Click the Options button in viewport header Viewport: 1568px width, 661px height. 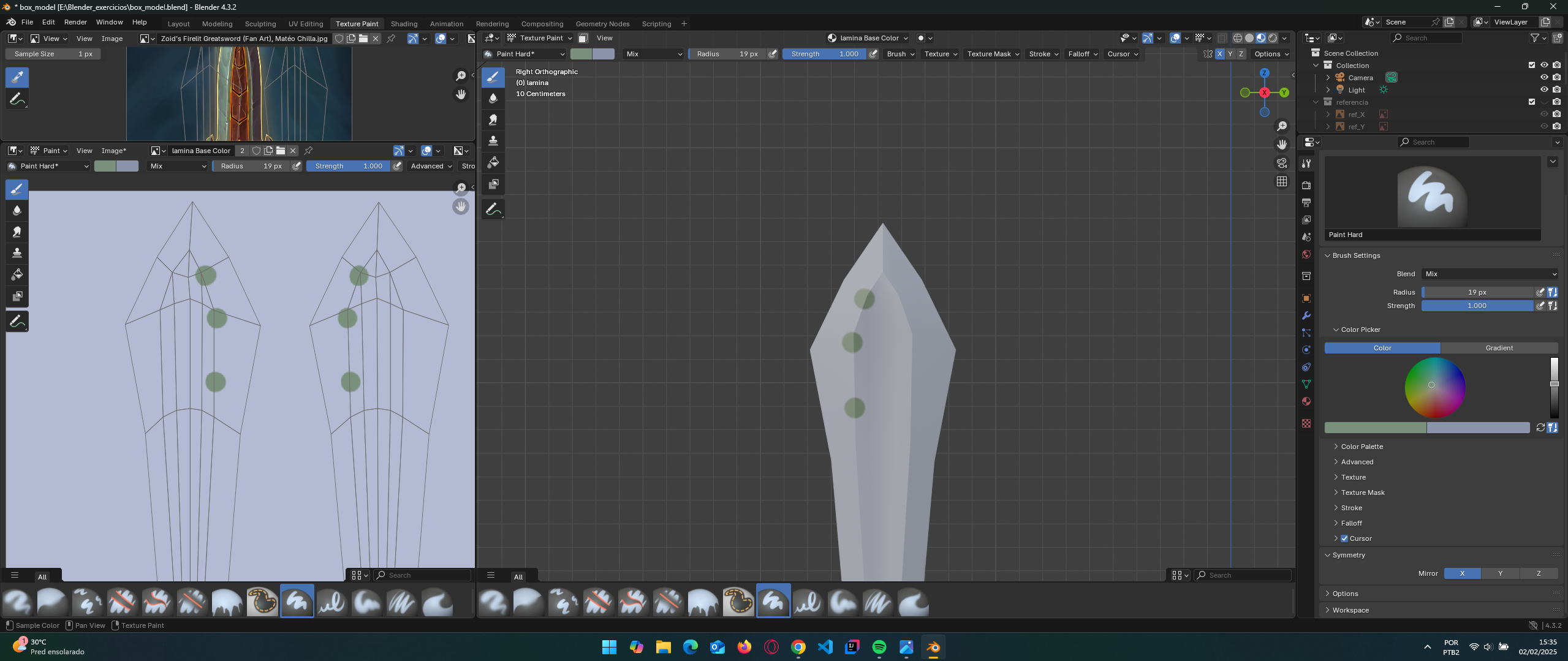point(1271,54)
